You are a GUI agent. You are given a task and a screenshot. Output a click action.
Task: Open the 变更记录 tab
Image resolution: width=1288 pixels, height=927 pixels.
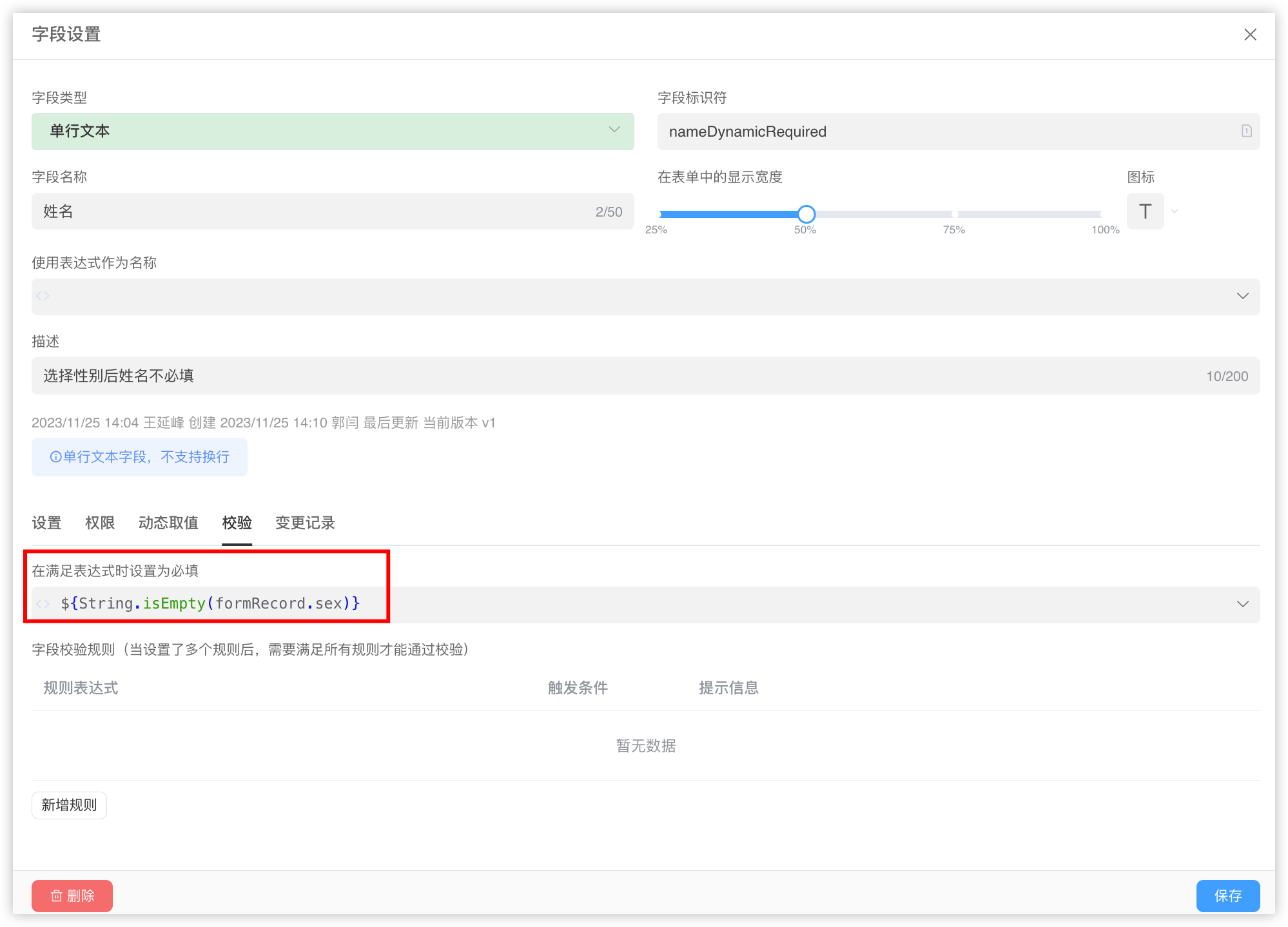(305, 523)
